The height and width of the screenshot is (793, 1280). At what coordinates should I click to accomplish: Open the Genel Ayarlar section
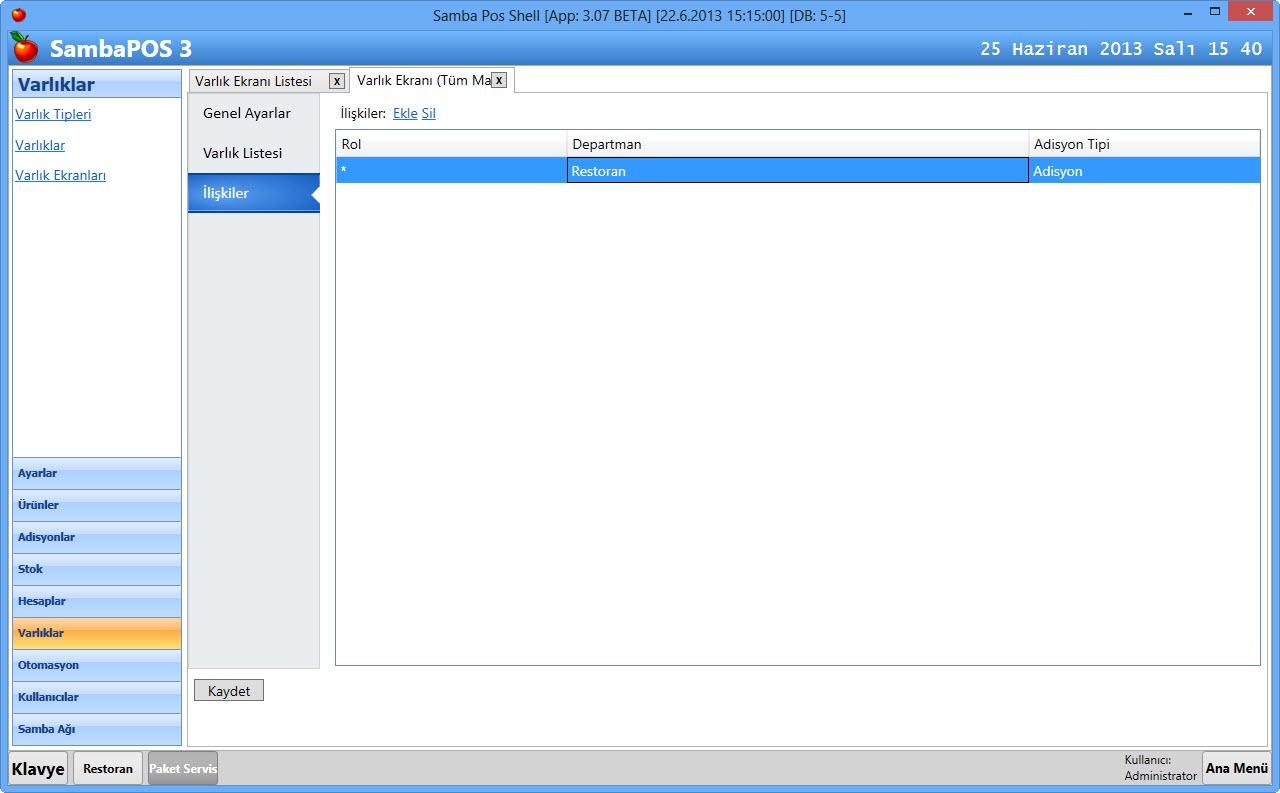(247, 113)
